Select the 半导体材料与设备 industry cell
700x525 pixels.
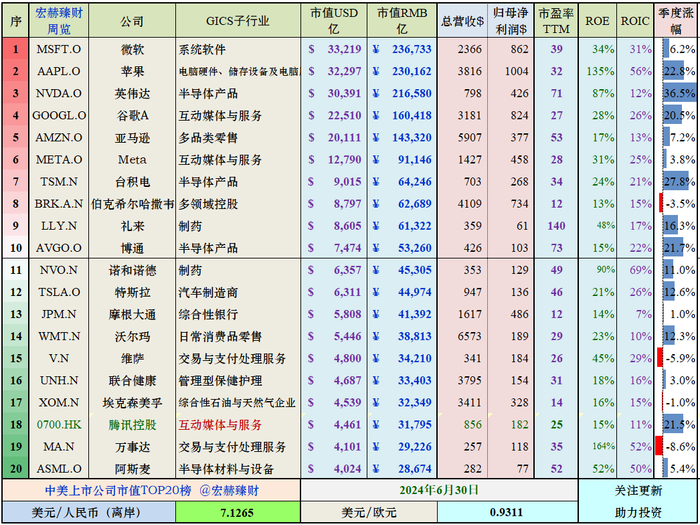(238, 469)
